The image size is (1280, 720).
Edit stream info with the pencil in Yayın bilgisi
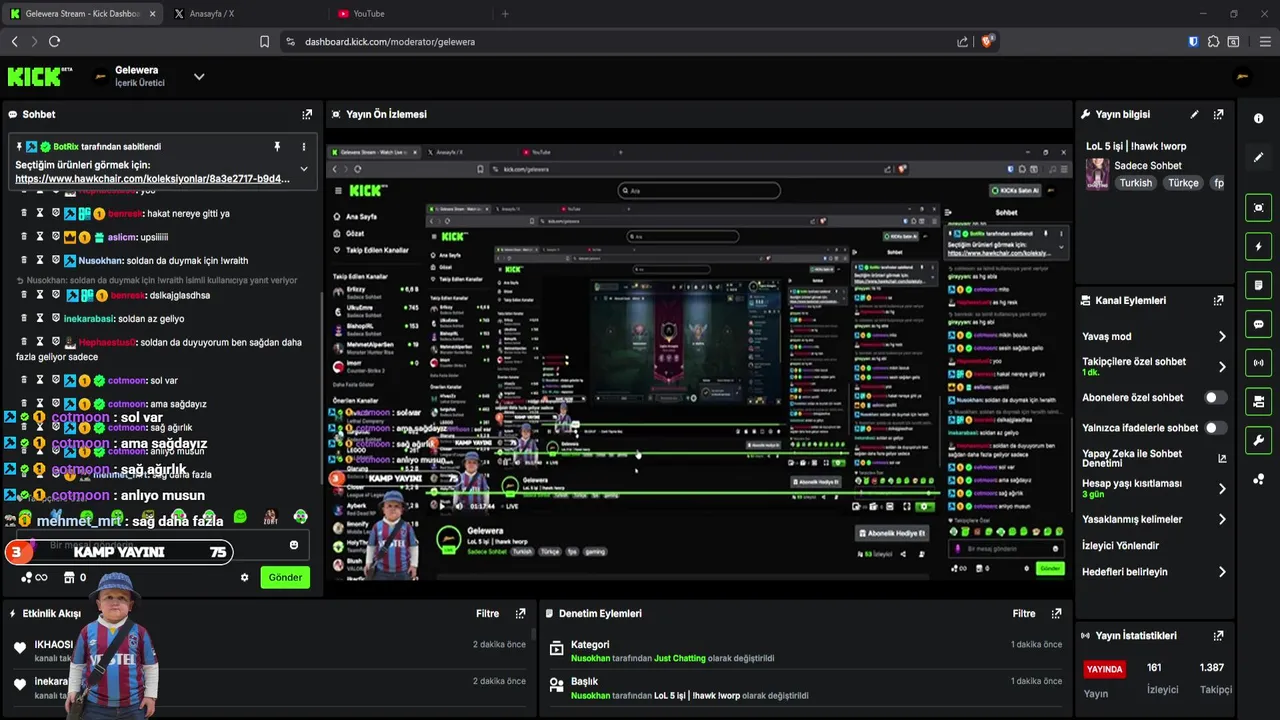(x=1194, y=115)
